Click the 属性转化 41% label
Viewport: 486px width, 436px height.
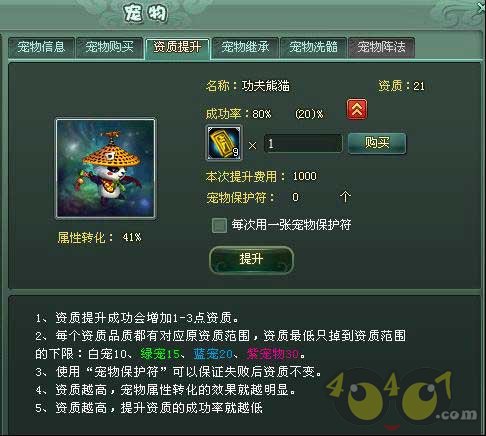click(99, 238)
